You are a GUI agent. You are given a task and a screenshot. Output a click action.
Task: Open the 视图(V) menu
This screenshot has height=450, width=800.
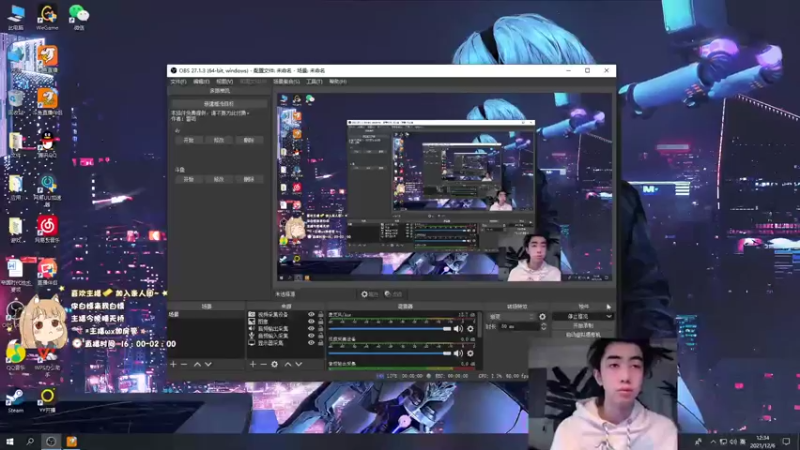[224, 82]
